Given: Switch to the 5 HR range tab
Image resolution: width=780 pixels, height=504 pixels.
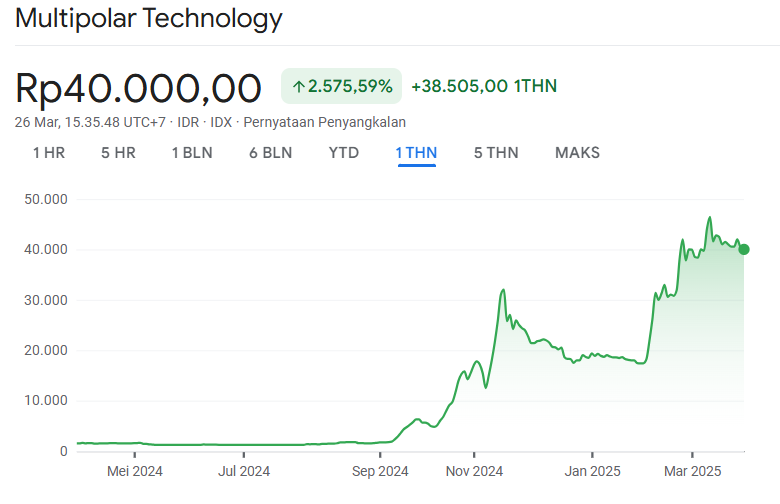Looking at the screenshot, I should 118,153.
